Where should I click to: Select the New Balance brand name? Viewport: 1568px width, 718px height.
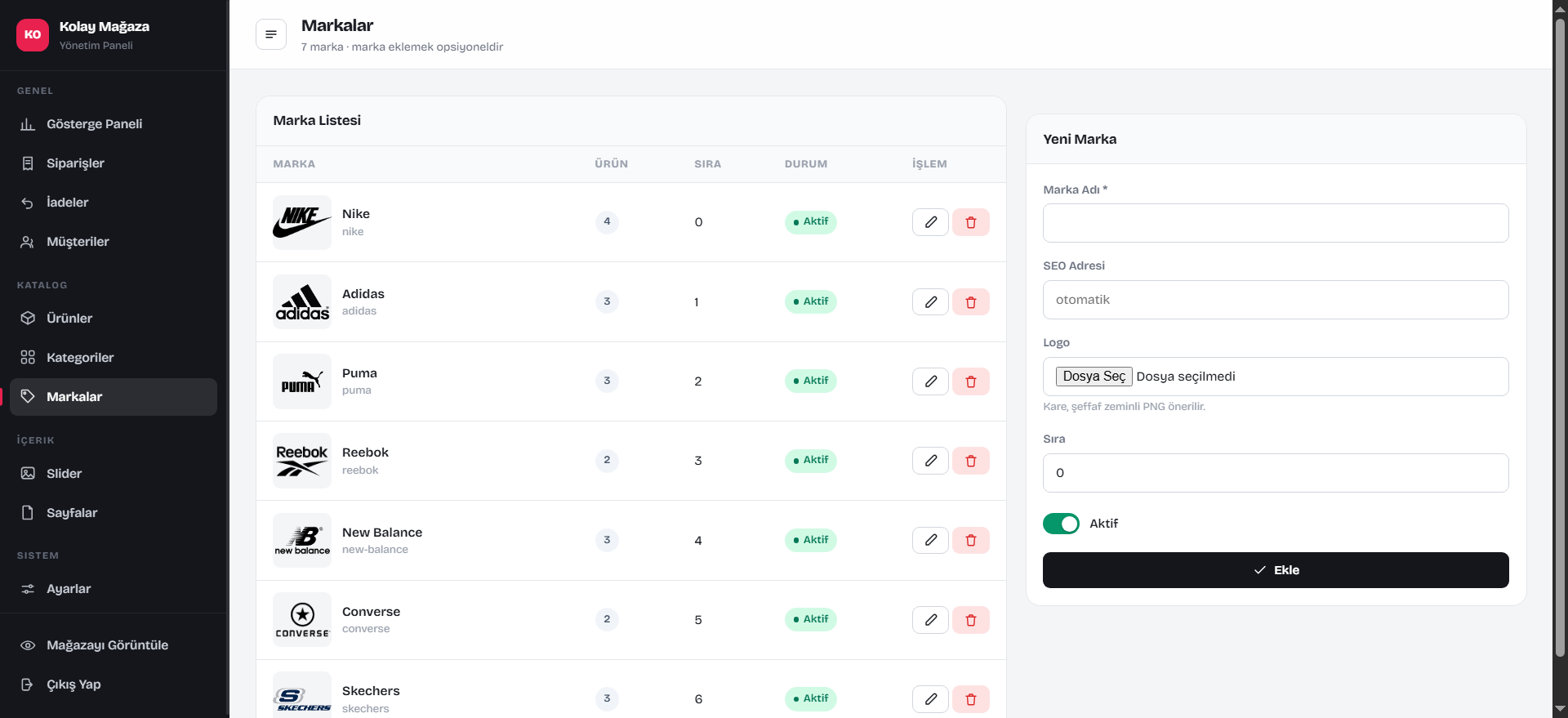click(x=382, y=533)
